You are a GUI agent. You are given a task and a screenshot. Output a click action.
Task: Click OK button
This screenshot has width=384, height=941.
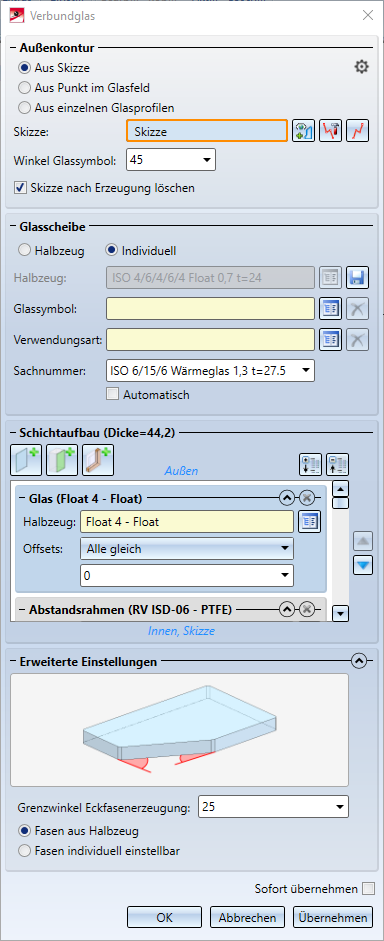pyautogui.click(x=164, y=918)
